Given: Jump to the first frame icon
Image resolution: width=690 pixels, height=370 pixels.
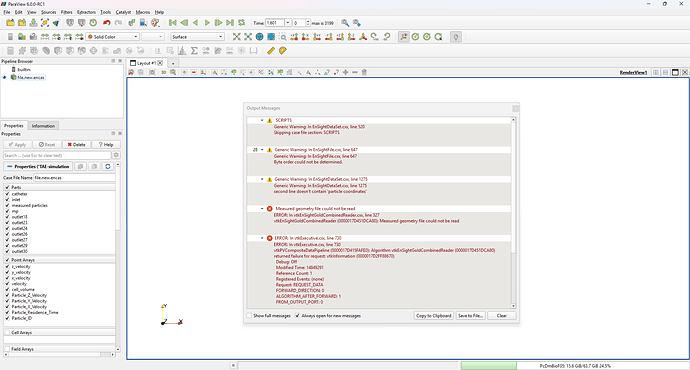Looking at the screenshot, I should [x=173, y=23].
